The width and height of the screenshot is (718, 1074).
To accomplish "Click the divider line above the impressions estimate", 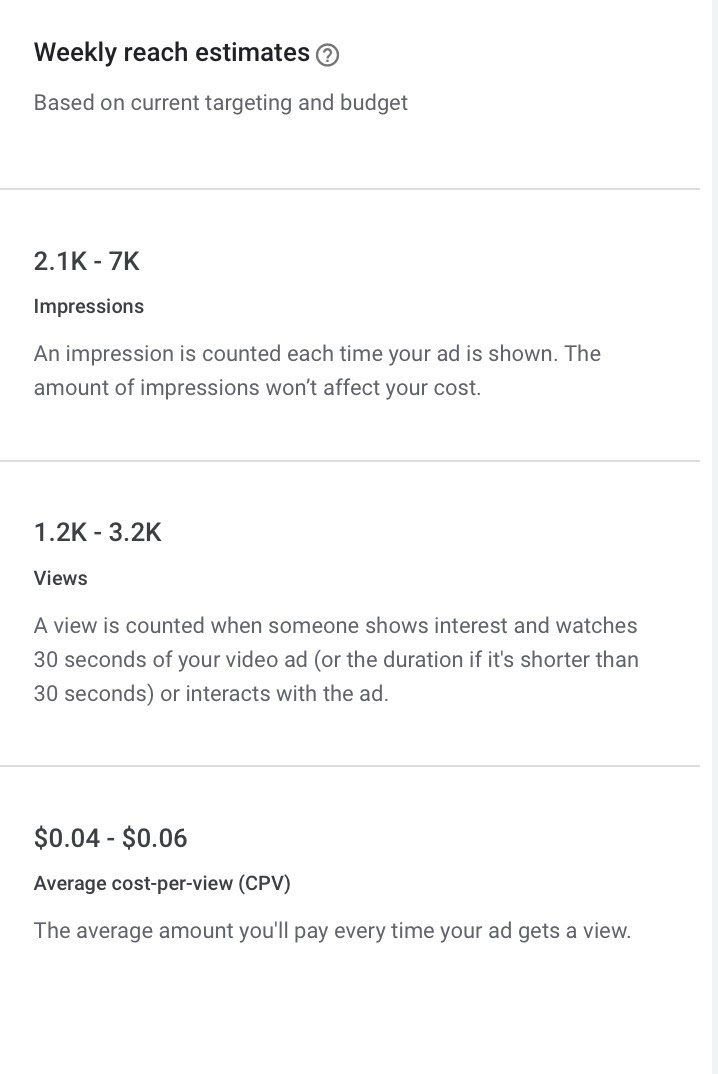I will point(350,189).
